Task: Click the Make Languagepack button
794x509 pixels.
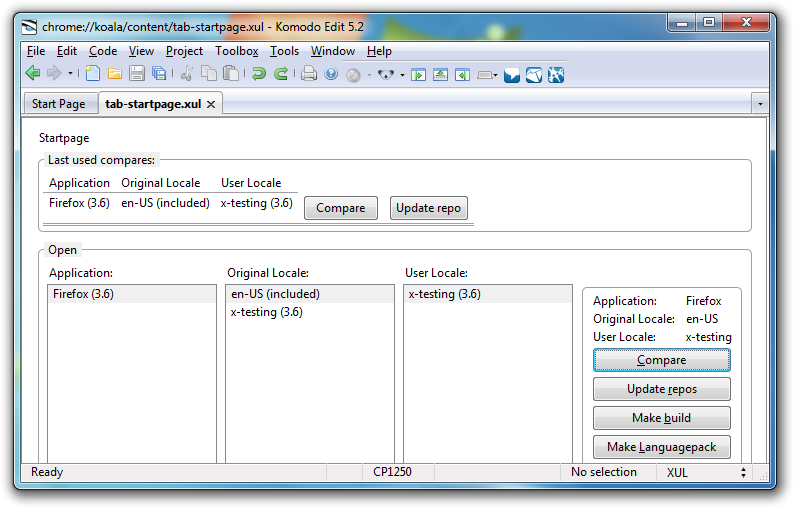Action: (662, 447)
